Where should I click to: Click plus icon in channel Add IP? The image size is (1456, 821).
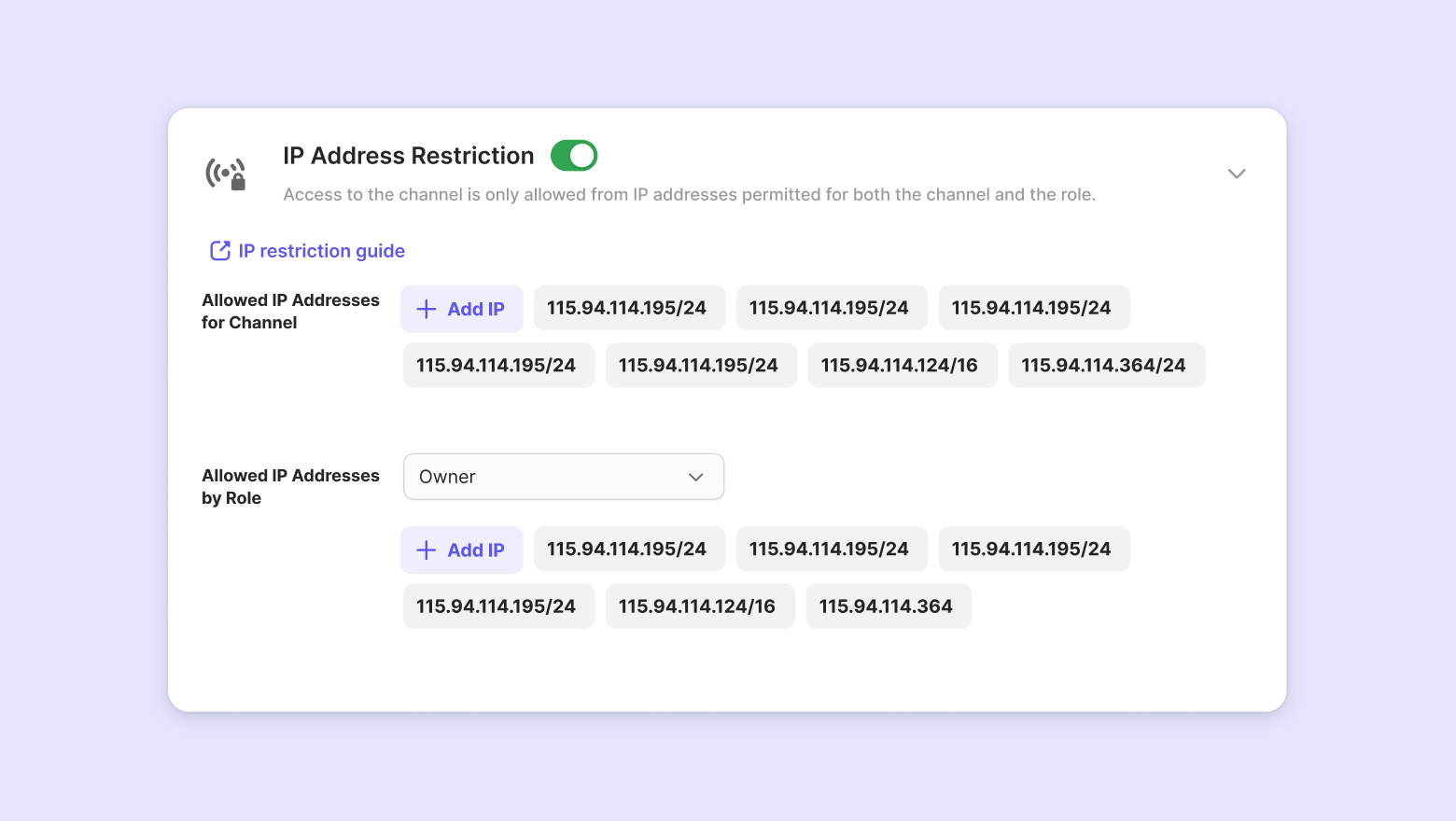pyautogui.click(x=426, y=309)
